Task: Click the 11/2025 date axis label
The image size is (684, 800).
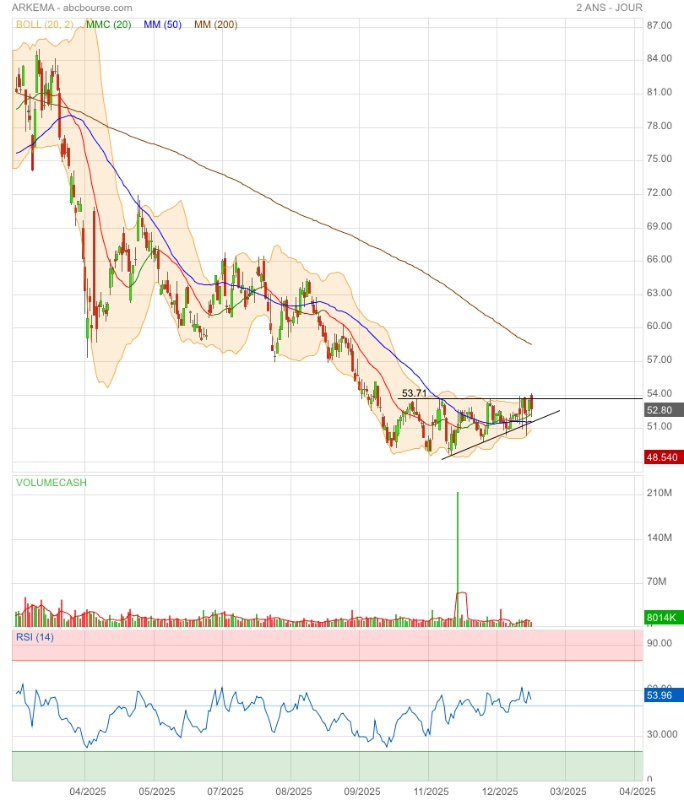Action: click(431, 791)
